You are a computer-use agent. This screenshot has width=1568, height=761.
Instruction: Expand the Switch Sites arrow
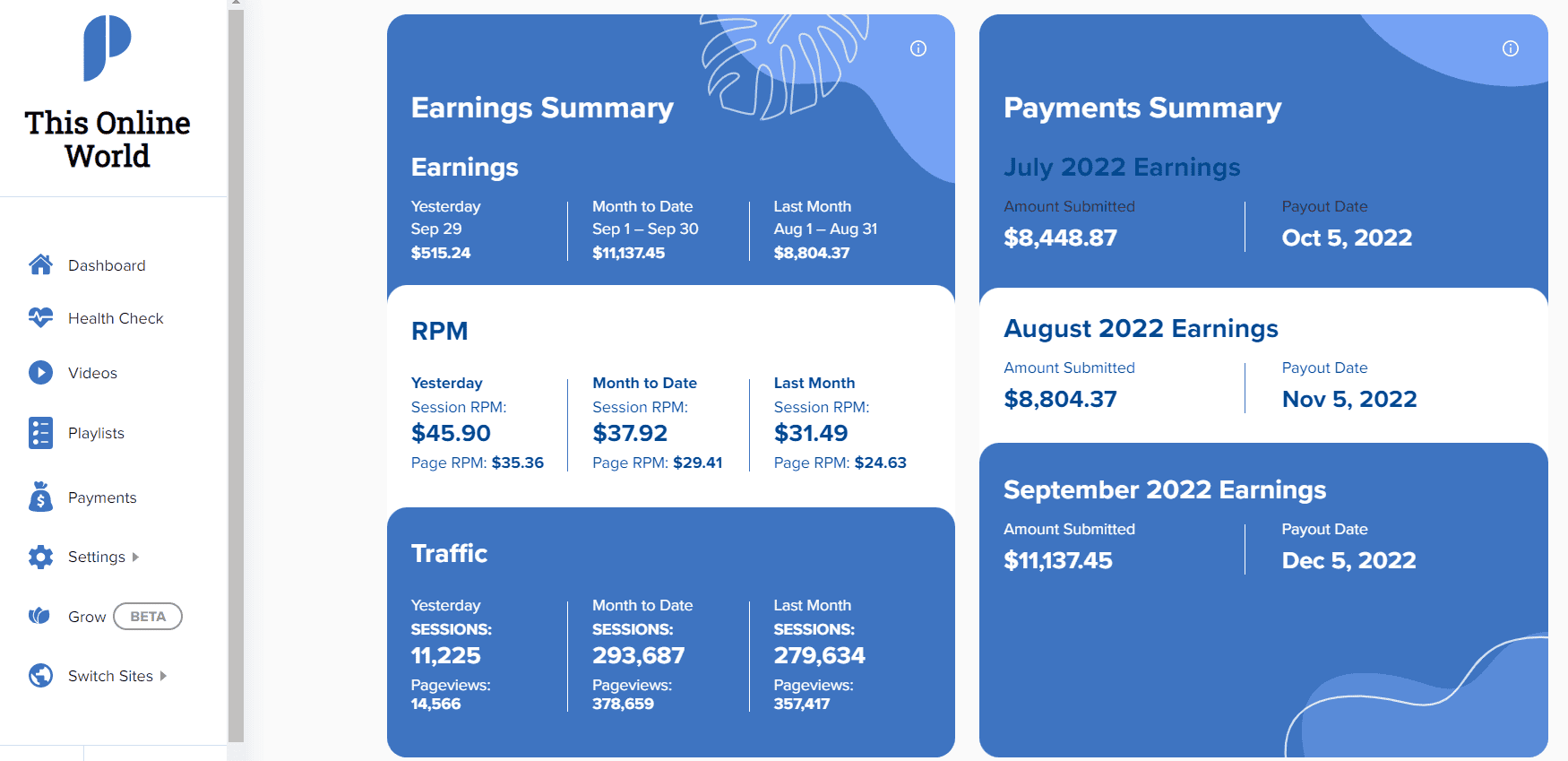click(x=164, y=676)
